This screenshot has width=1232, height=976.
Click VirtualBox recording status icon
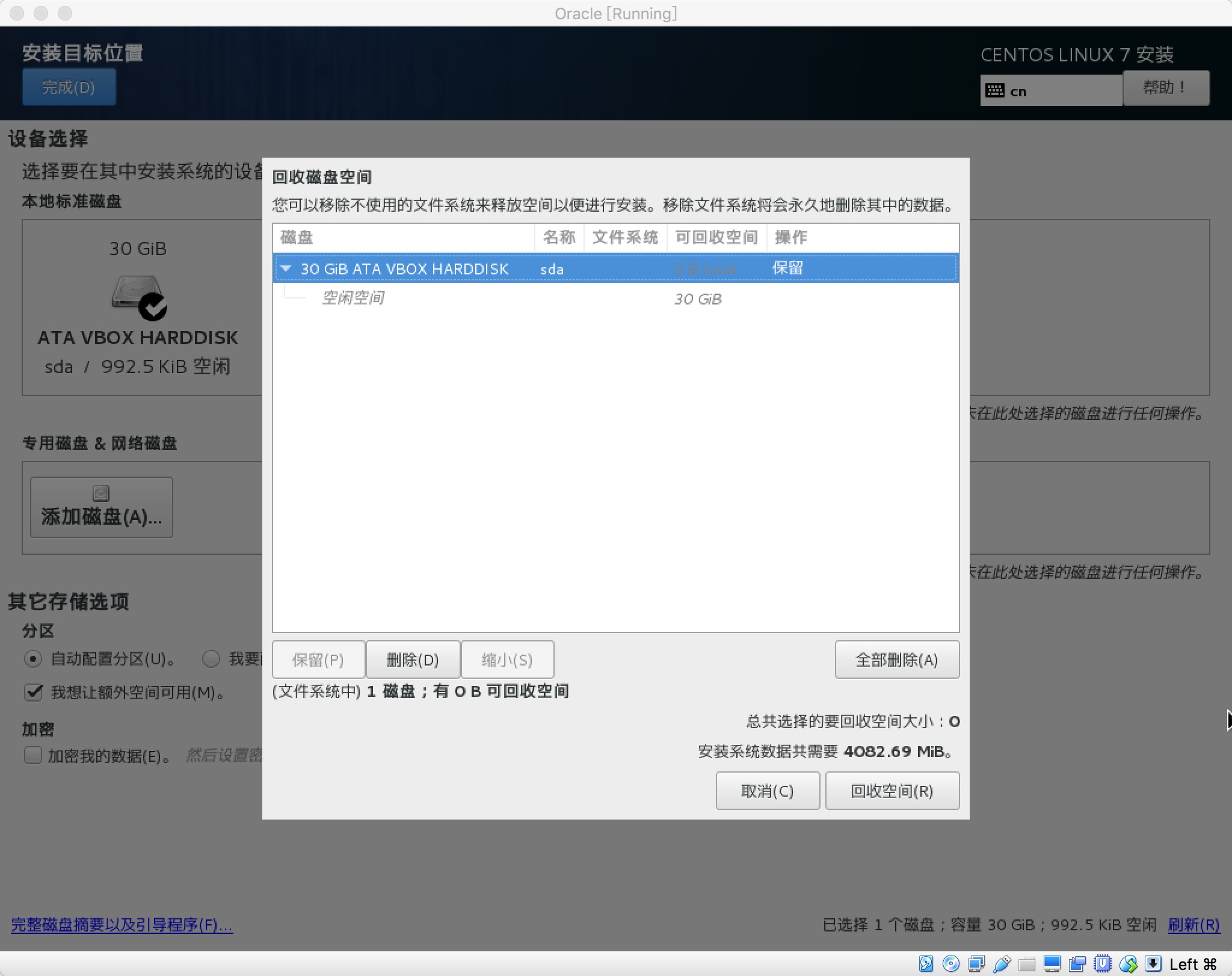(1077, 963)
